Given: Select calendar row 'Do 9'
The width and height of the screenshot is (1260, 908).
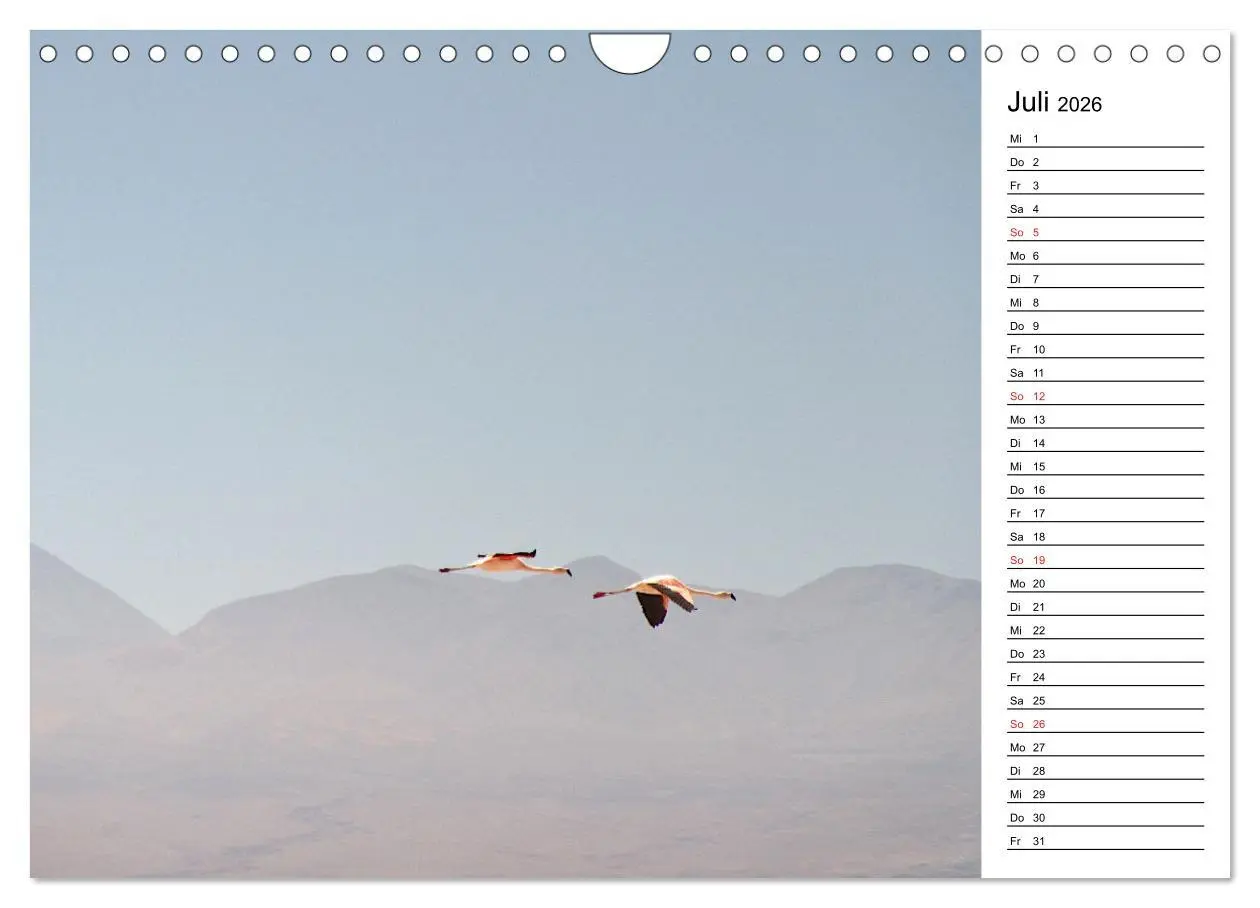Looking at the screenshot, I should tap(1105, 325).
